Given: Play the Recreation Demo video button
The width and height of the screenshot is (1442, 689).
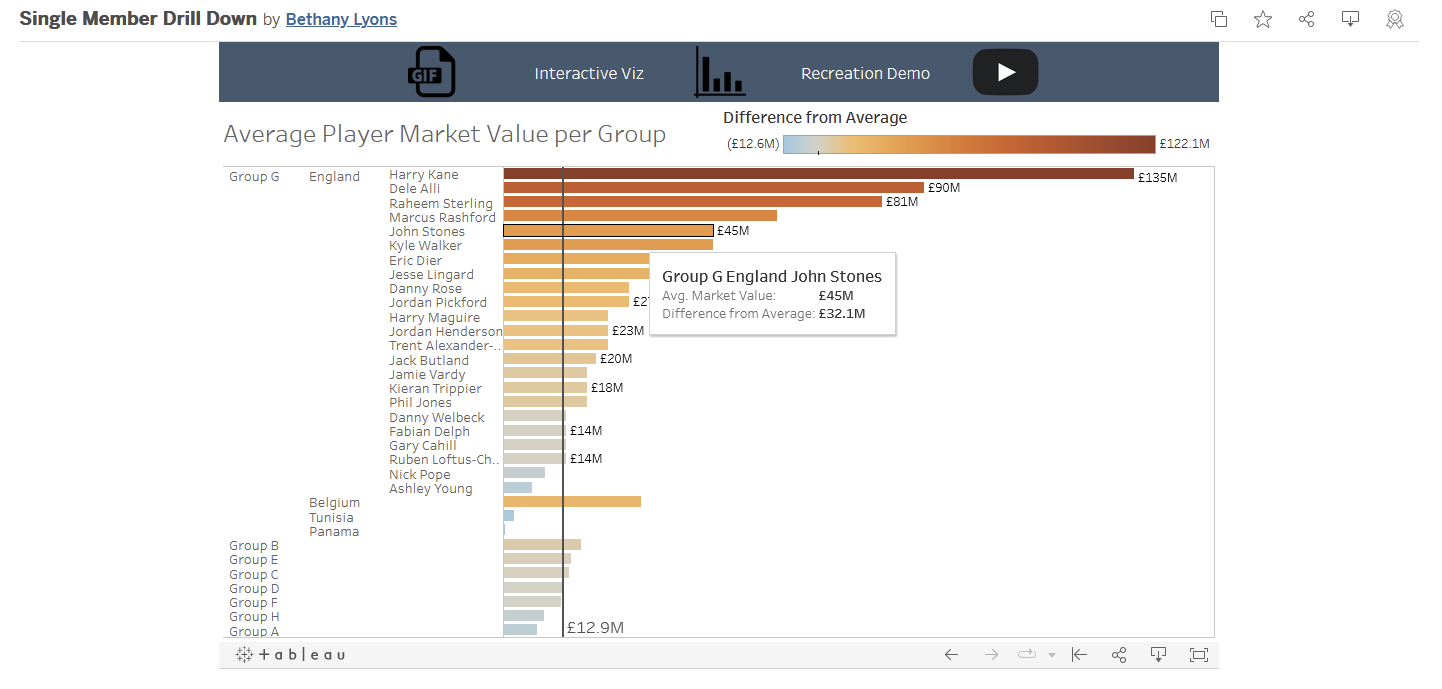Looking at the screenshot, I should pos(1005,72).
